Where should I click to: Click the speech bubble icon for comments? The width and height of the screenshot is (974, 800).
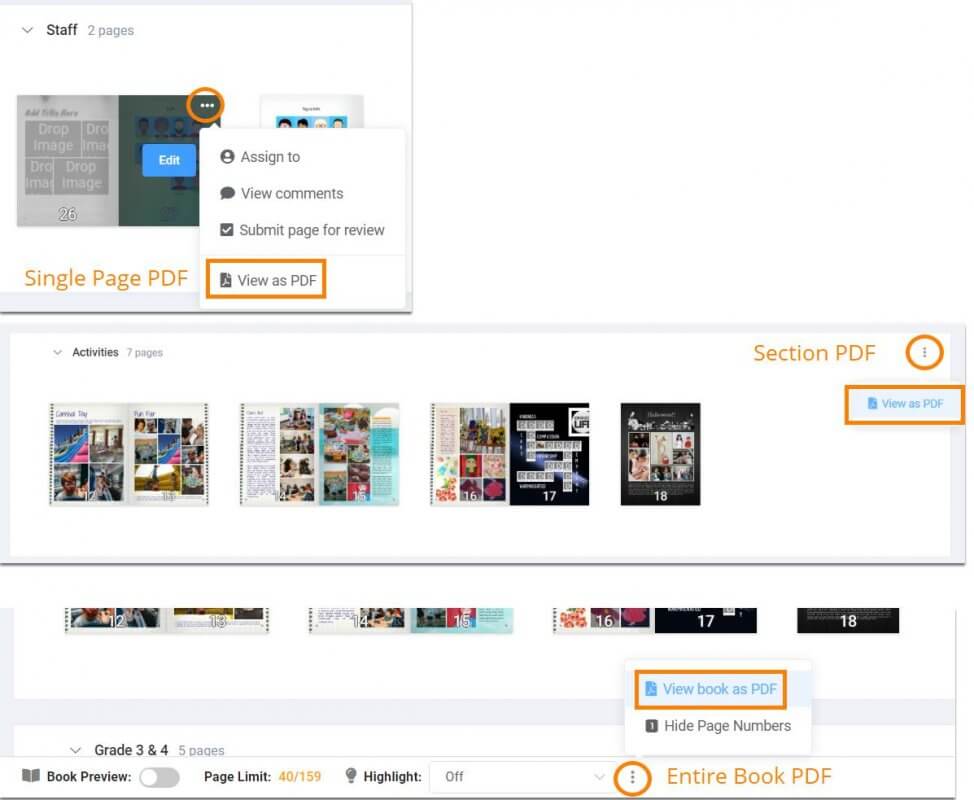tap(227, 193)
